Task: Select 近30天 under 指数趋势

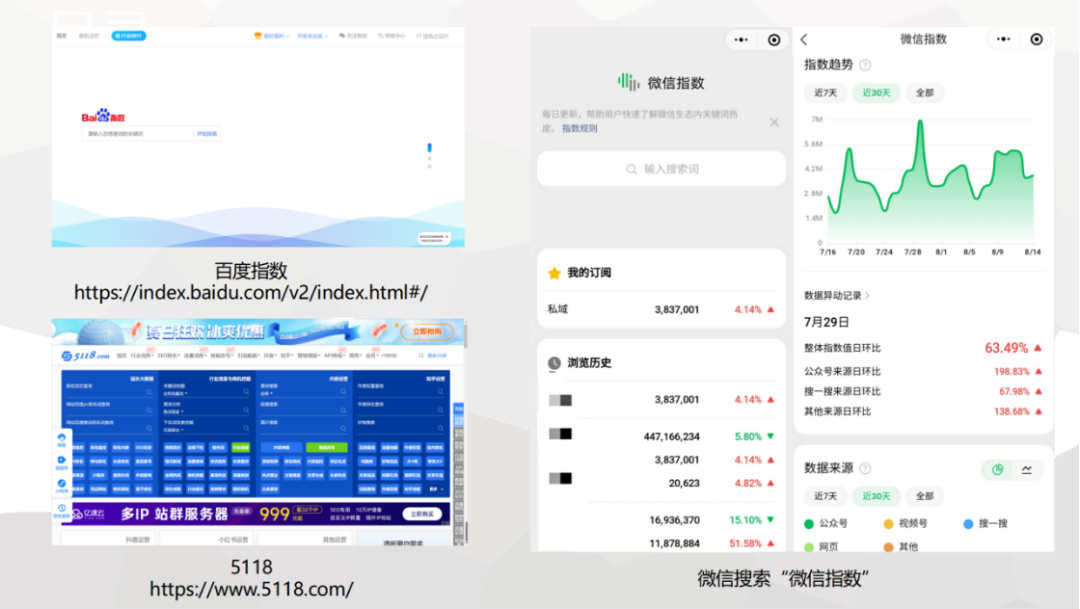Action: point(876,93)
